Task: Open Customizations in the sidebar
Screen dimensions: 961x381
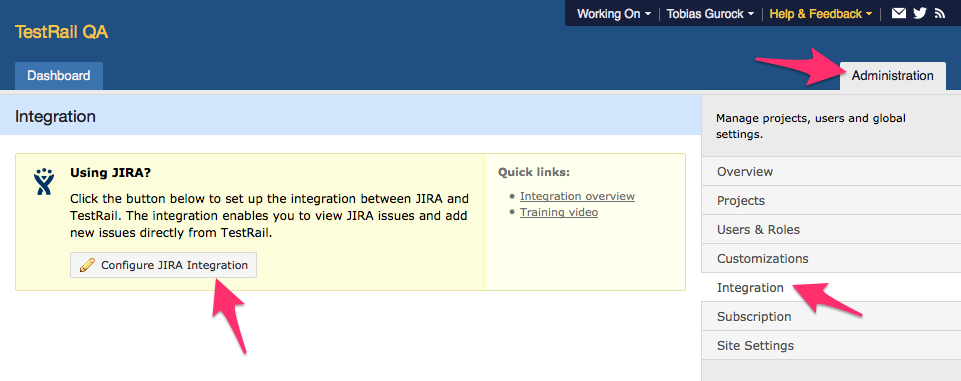Action: (831, 258)
